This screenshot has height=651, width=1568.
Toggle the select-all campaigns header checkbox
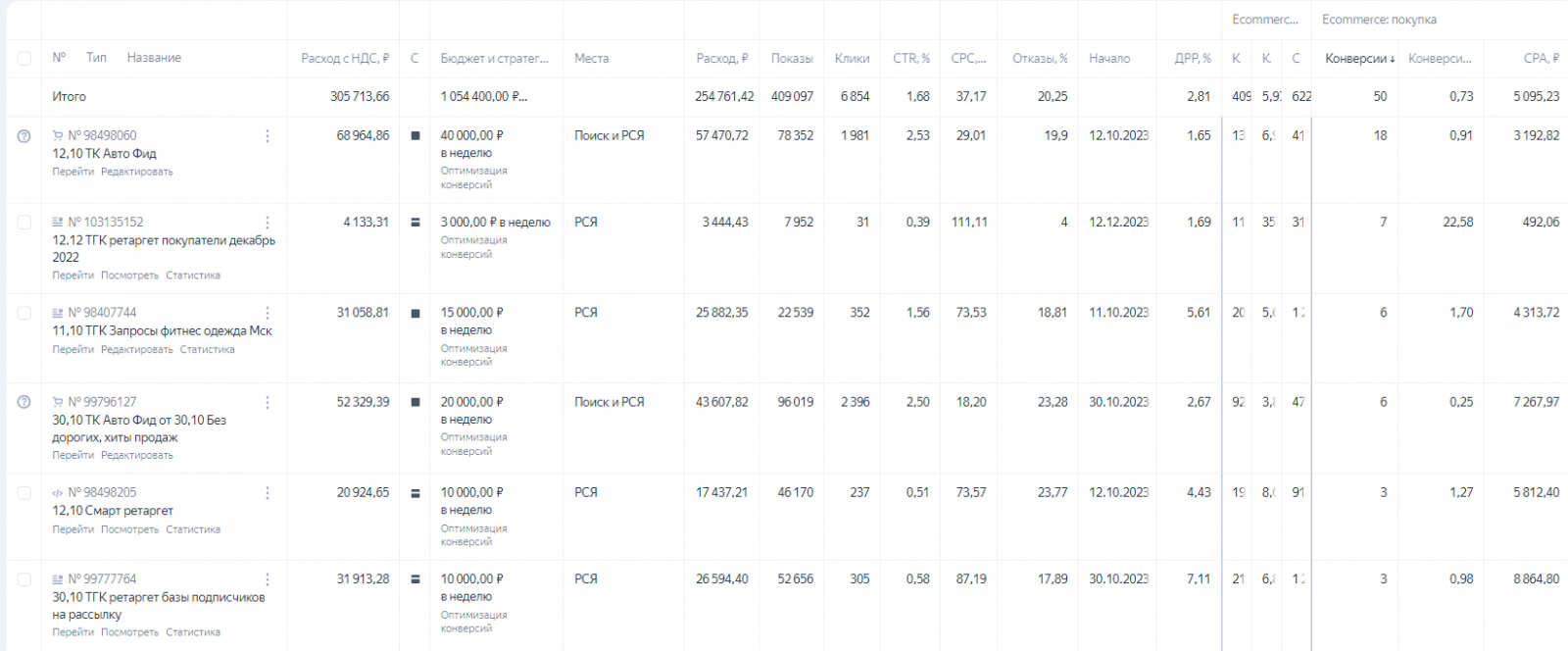click(24, 59)
